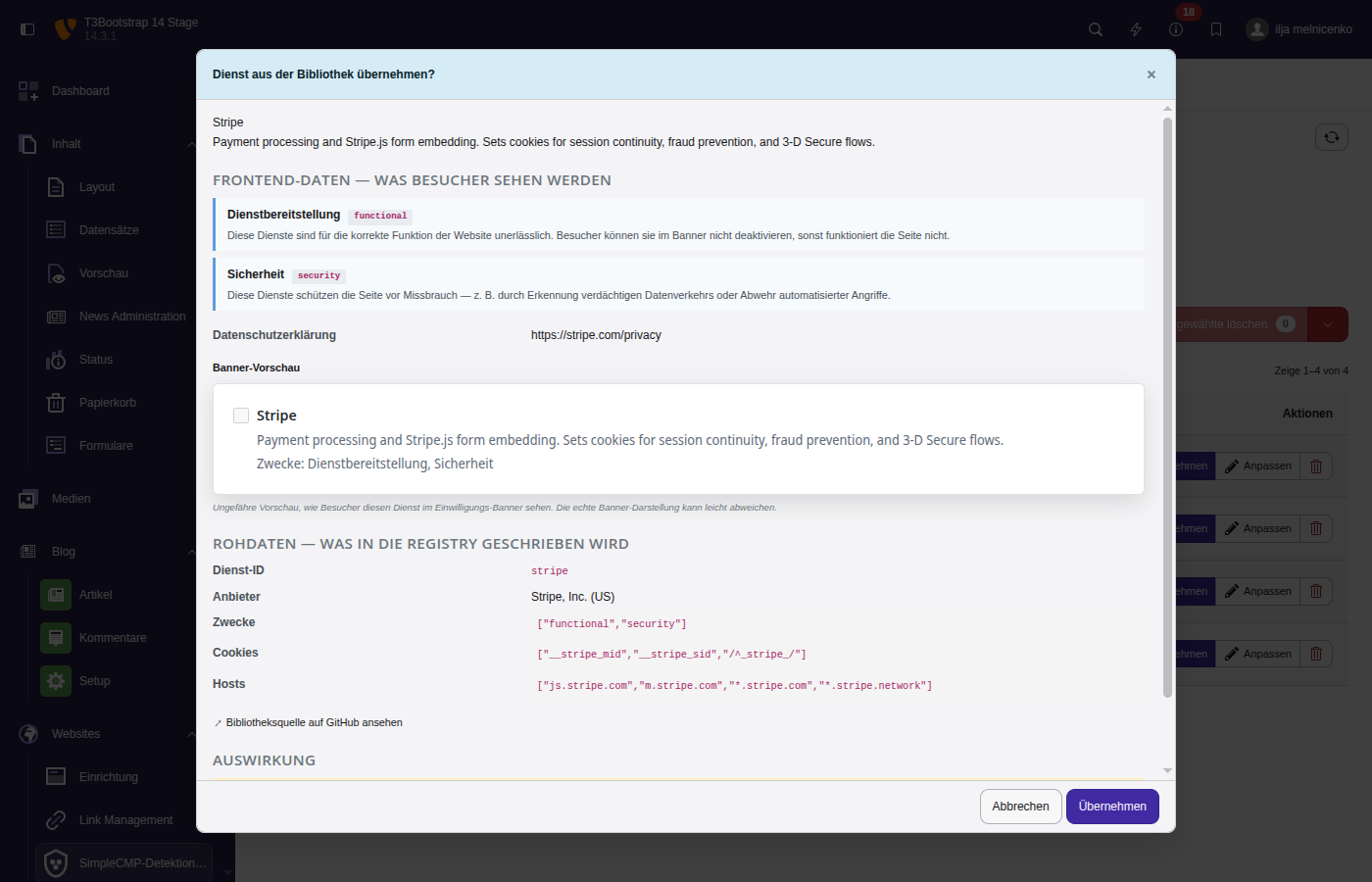Open the bookmarks icon in top bar
The image size is (1372, 882).
(x=1216, y=29)
